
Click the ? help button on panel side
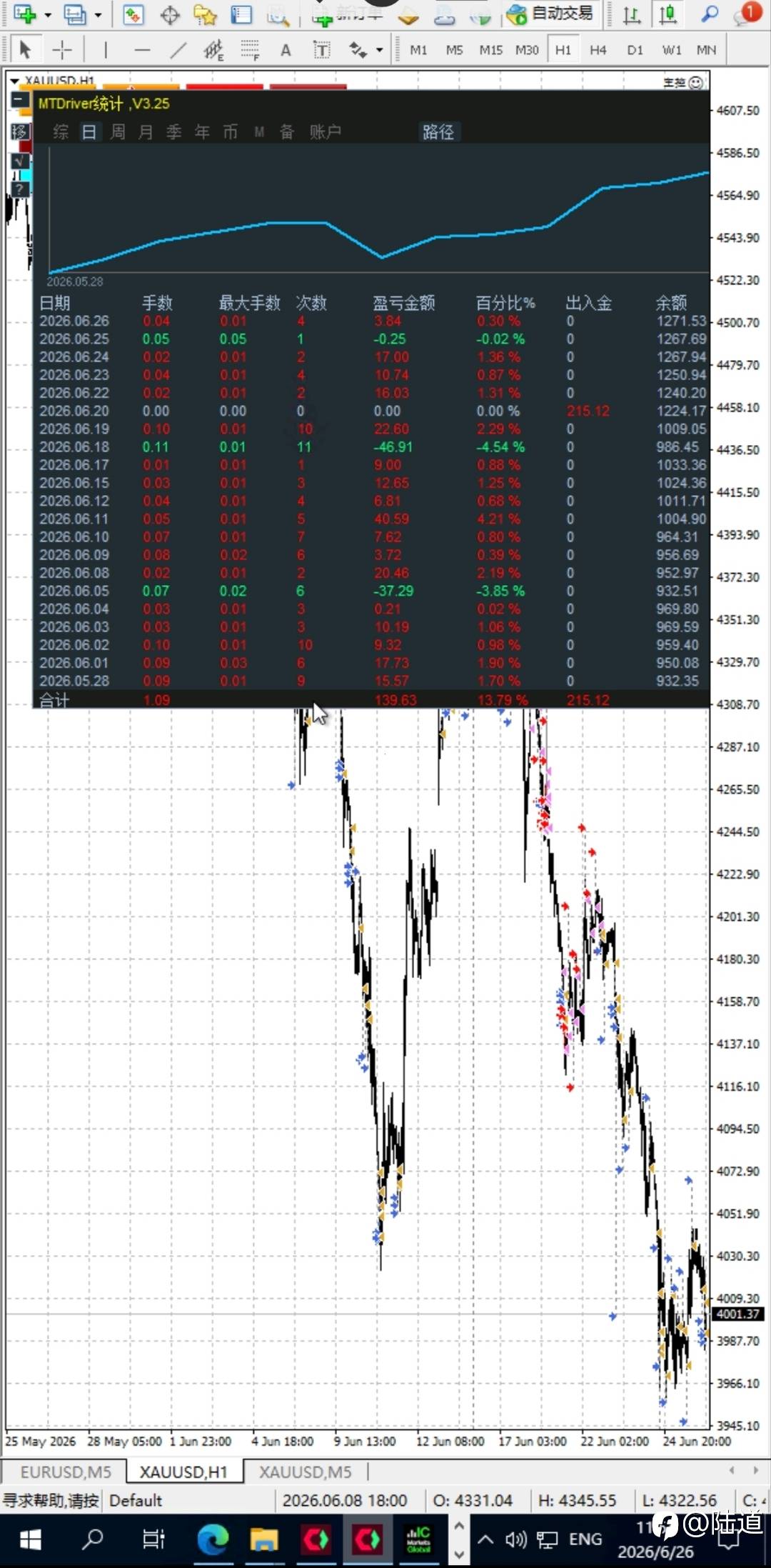[x=20, y=189]
